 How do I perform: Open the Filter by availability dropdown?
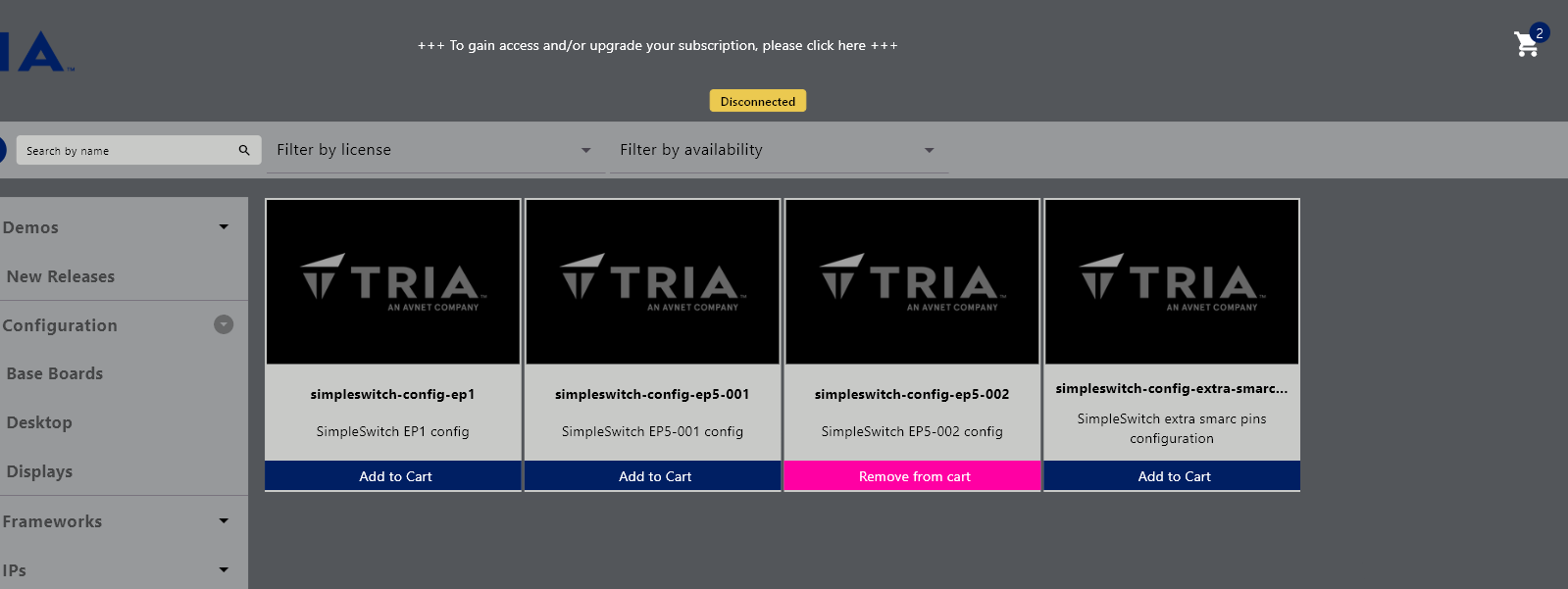[x=779, y=150]
